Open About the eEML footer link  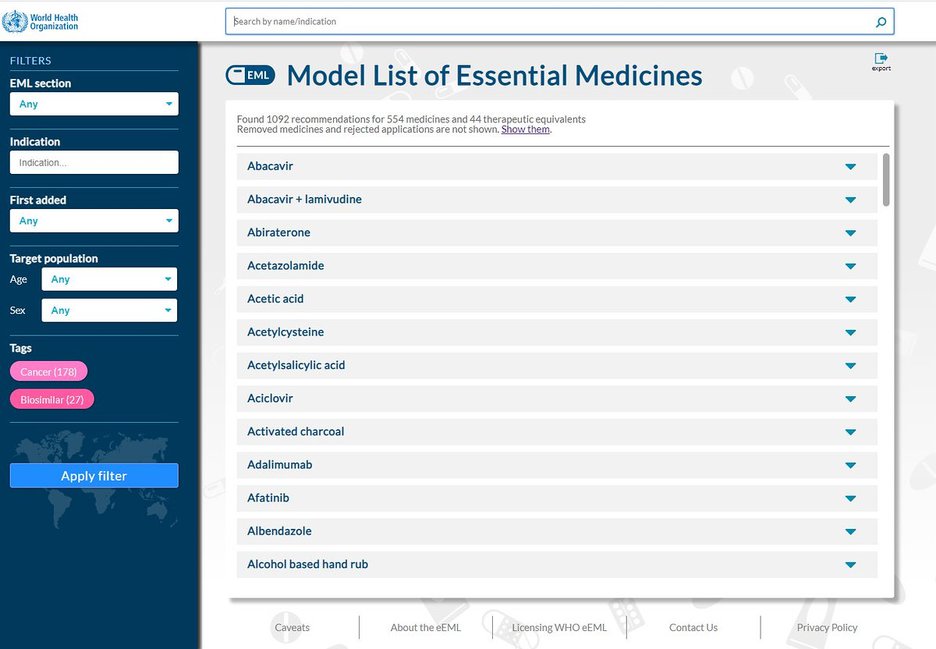tap(425, 628)
